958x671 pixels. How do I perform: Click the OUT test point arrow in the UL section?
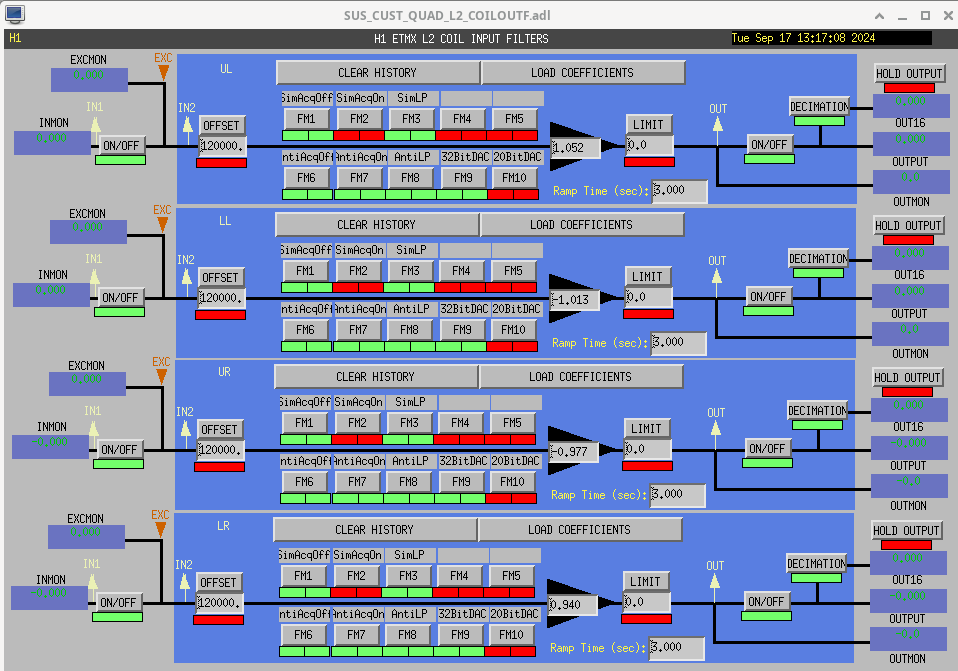coord(718,124)
